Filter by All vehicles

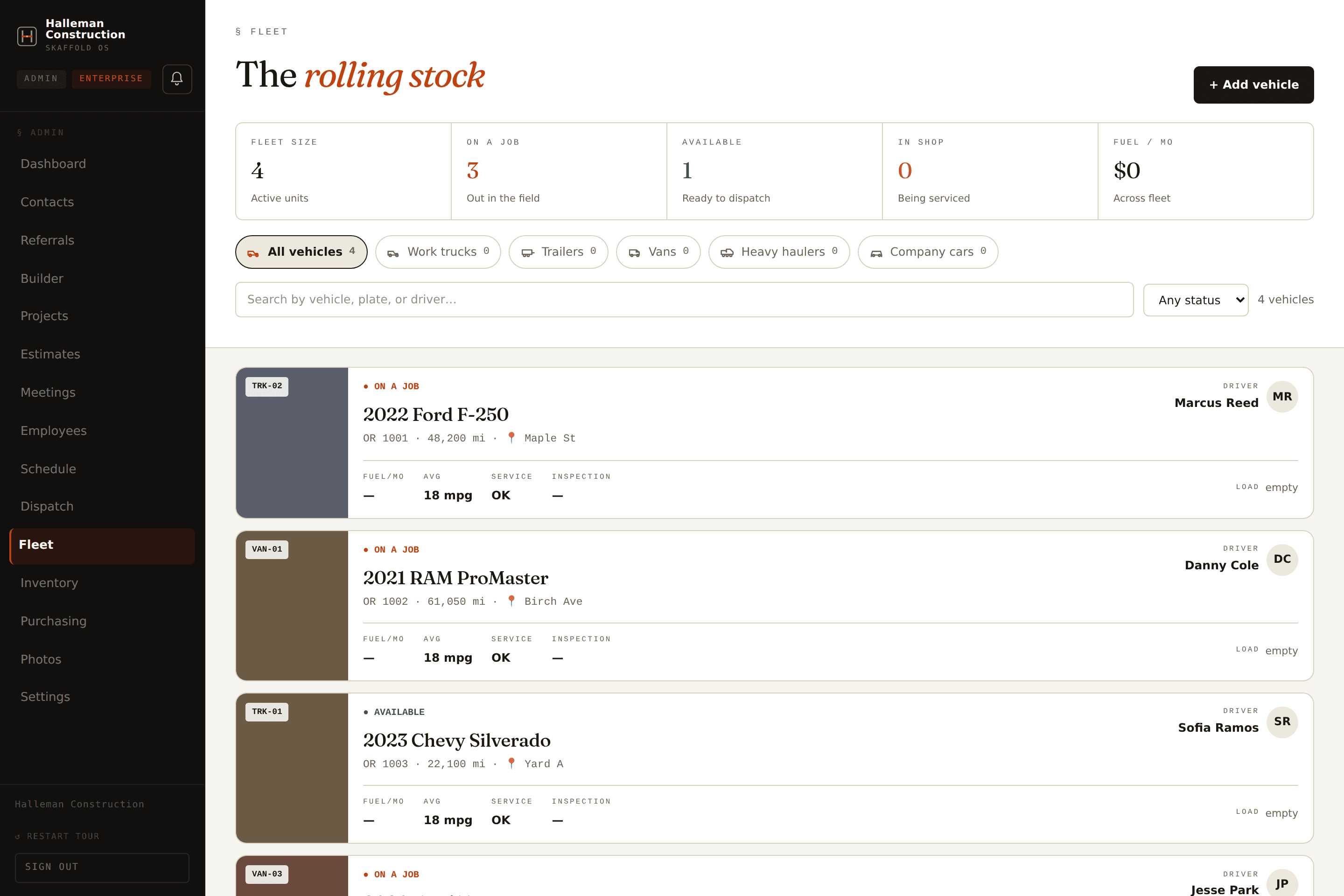(301, 252)
